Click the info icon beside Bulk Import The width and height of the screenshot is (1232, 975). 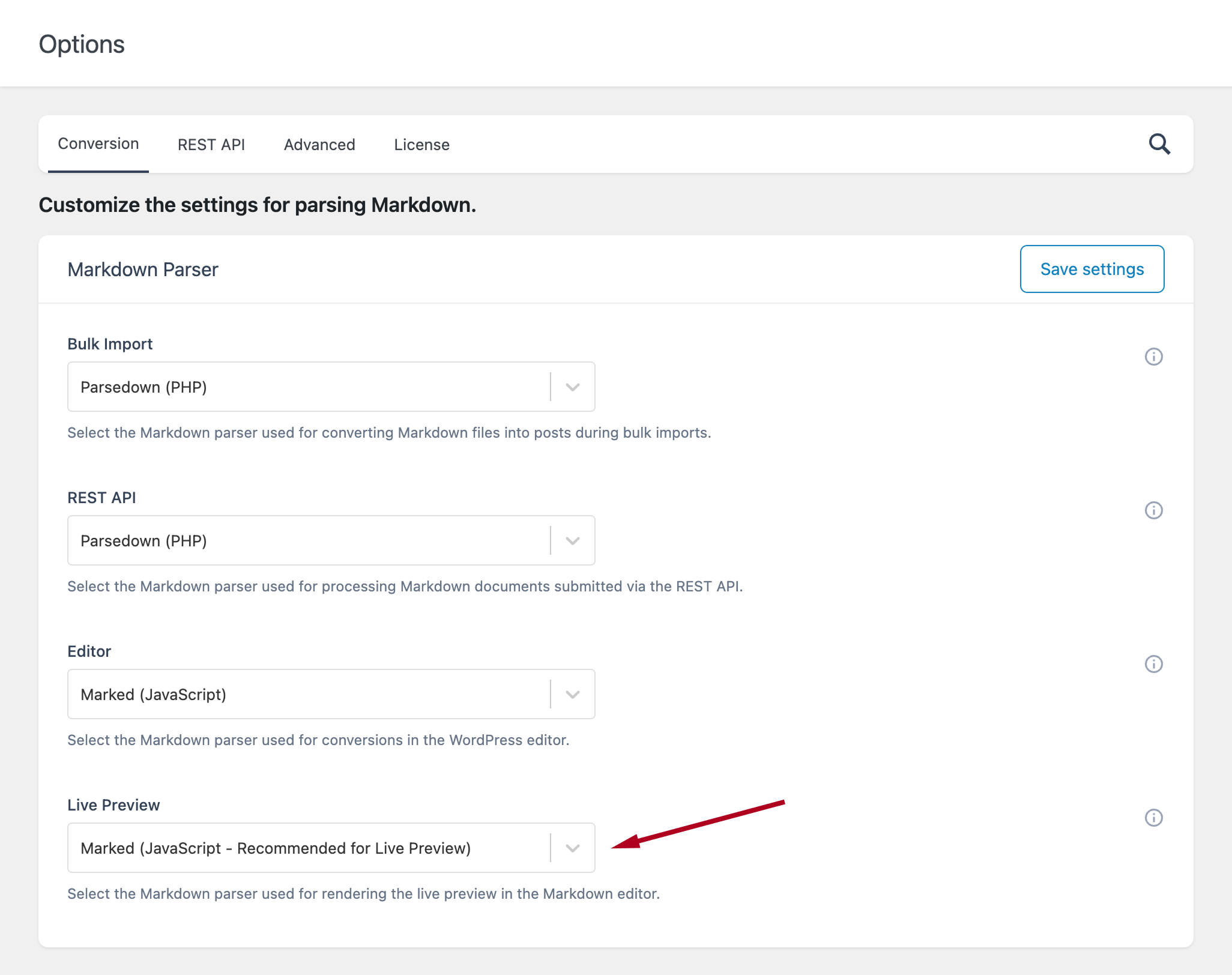coord(1153,357)
